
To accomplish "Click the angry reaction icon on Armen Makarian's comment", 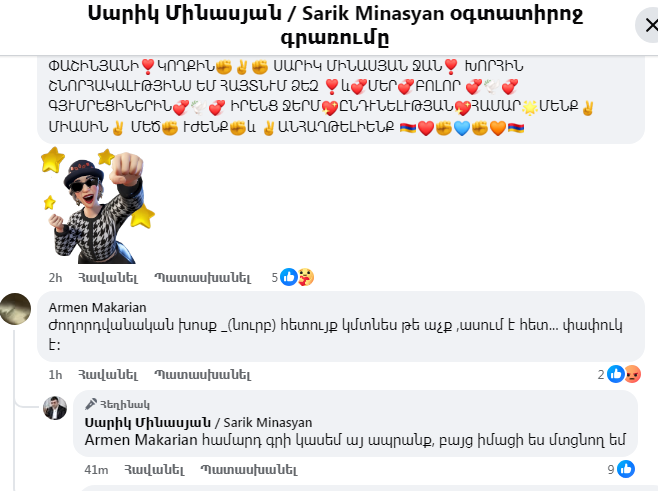I will click(633, 374).
